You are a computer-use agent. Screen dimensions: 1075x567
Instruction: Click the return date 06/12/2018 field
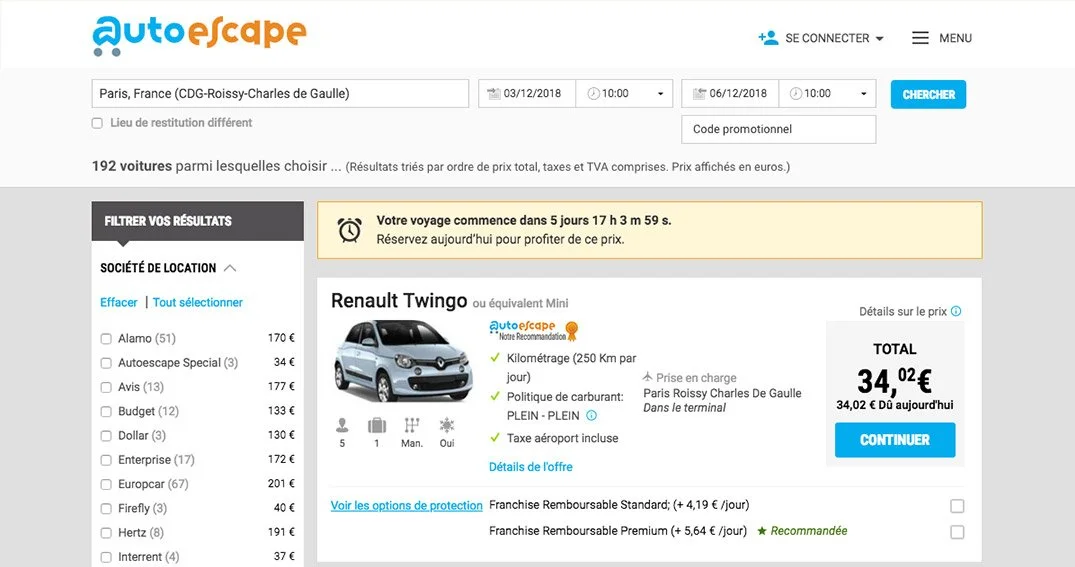tap(730, 94)
